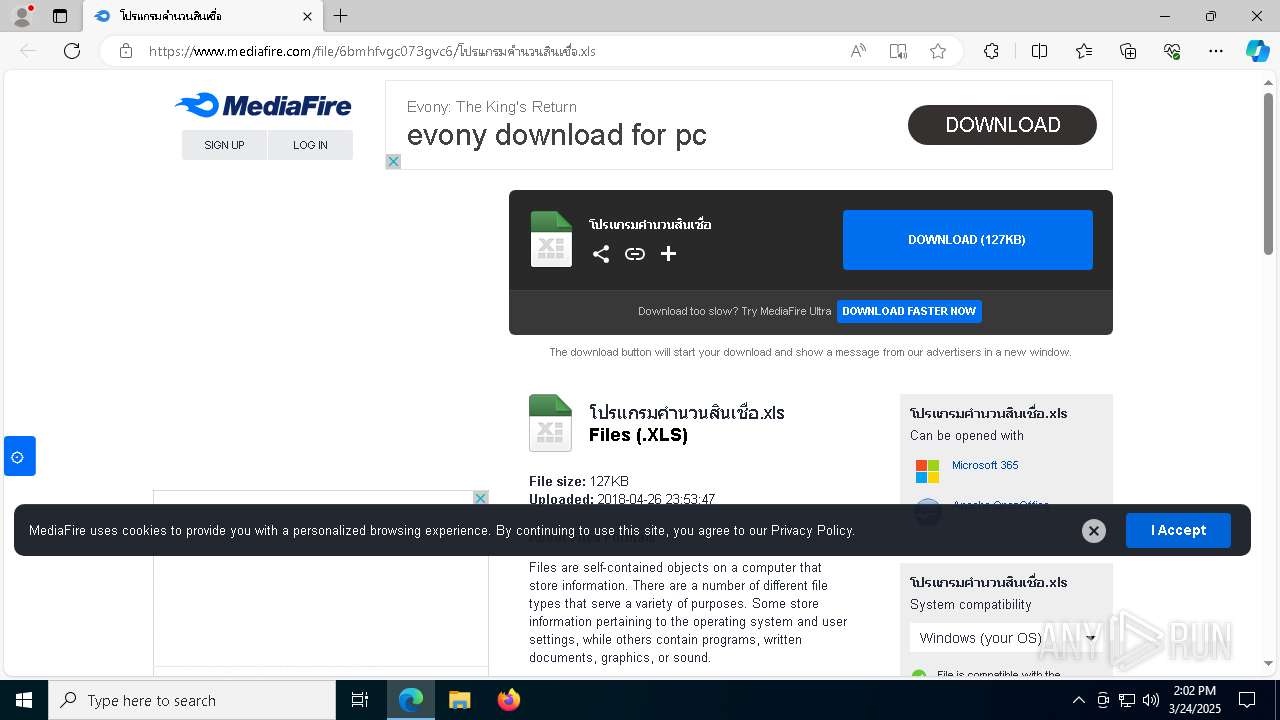The image size is (1280, 720).
Task: Click I Accept on the cookie banner
Action: point(1178,530)
